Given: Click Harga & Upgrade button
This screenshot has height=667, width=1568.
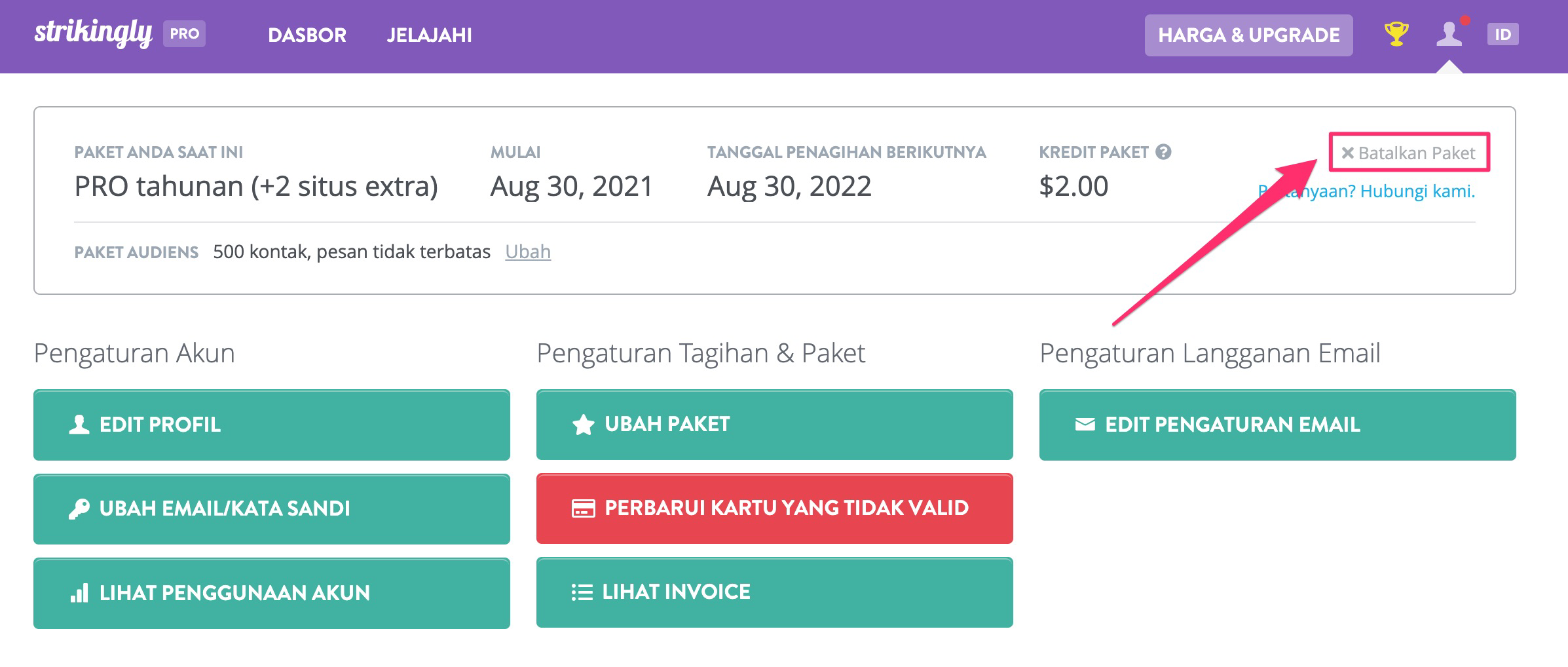Looking at the screenshot, I should [x=1248, y=35].
